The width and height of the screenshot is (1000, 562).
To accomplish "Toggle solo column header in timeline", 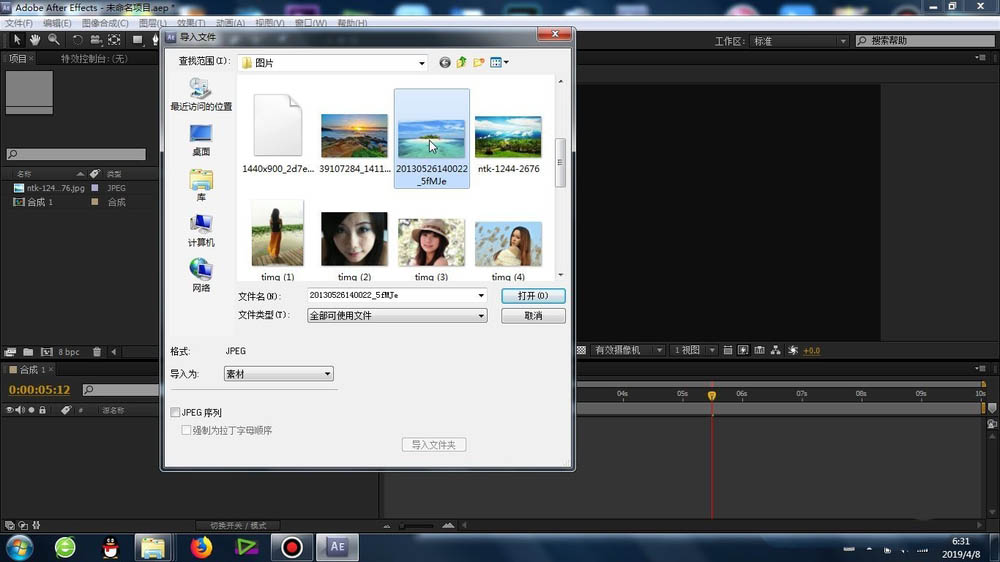I will tap(31, 410).
